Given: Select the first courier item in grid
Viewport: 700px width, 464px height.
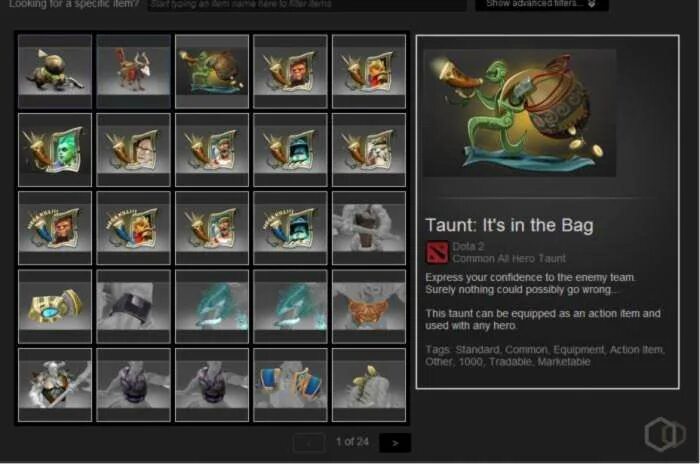Looking at the screenshot, I should (55, 71).
